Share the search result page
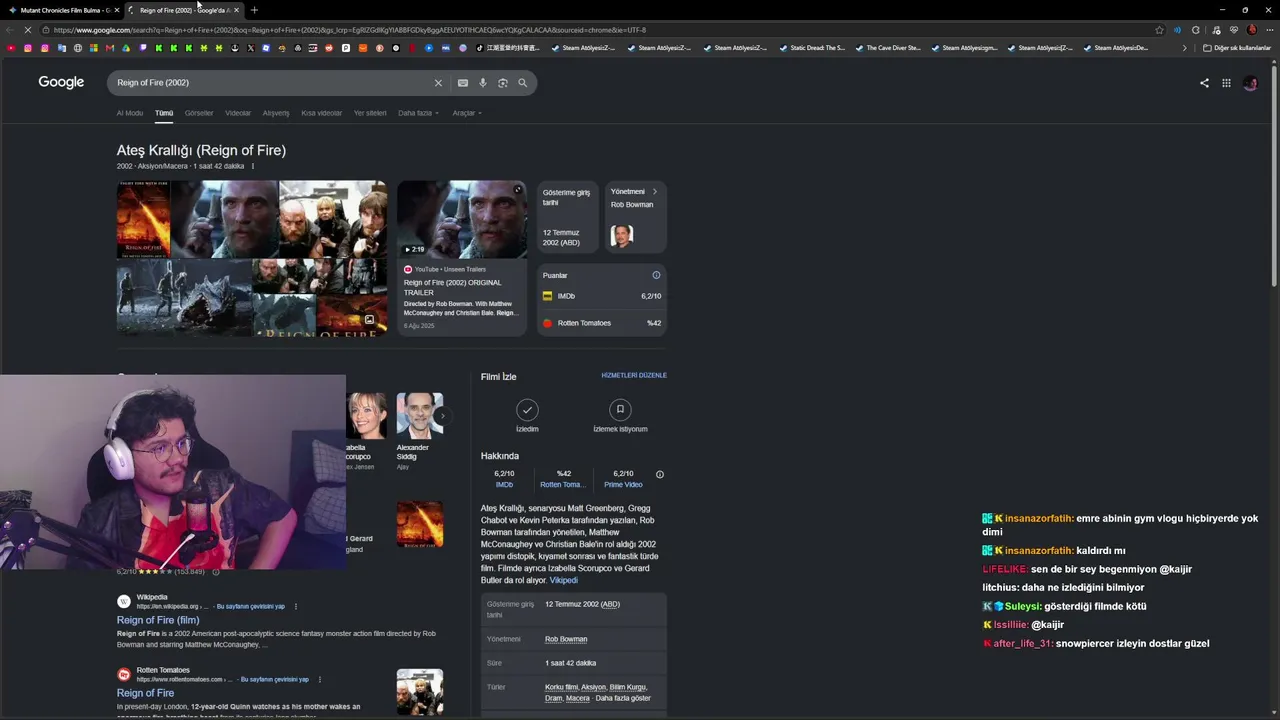 [x=1204, y=83]
